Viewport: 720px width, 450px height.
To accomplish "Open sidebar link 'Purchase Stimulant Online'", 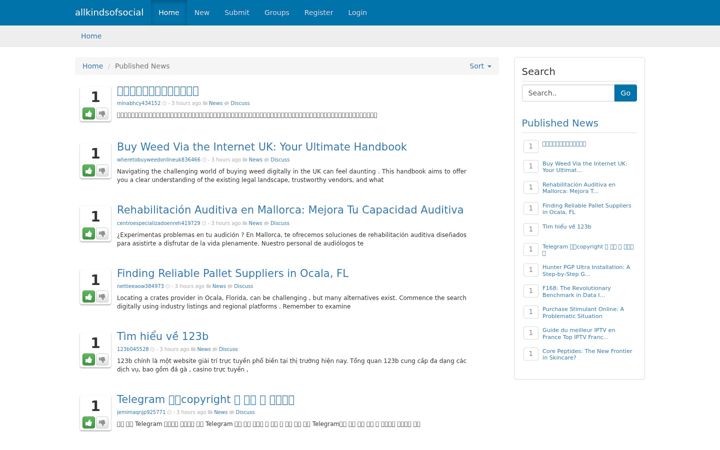I will click(583, 313).
